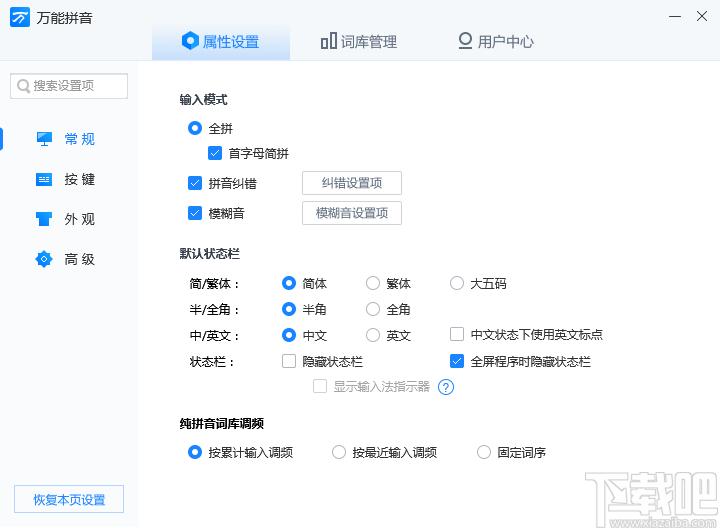Select 按累计输入调频 radio option
Screen dimensions: 720x528
pos(195,452)
